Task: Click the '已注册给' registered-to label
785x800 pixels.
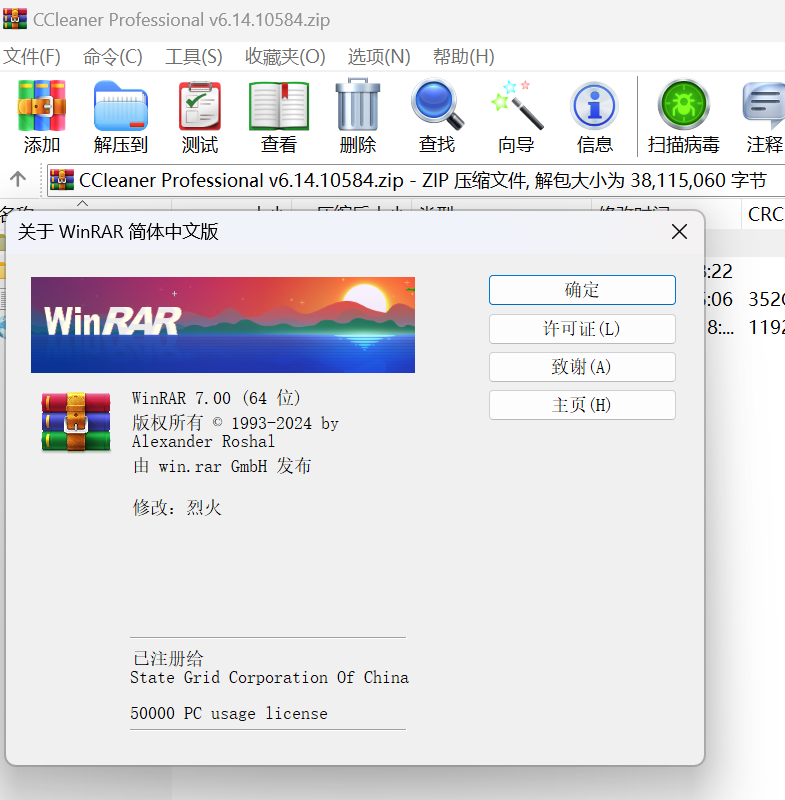Action: click(x=167, y=658)
